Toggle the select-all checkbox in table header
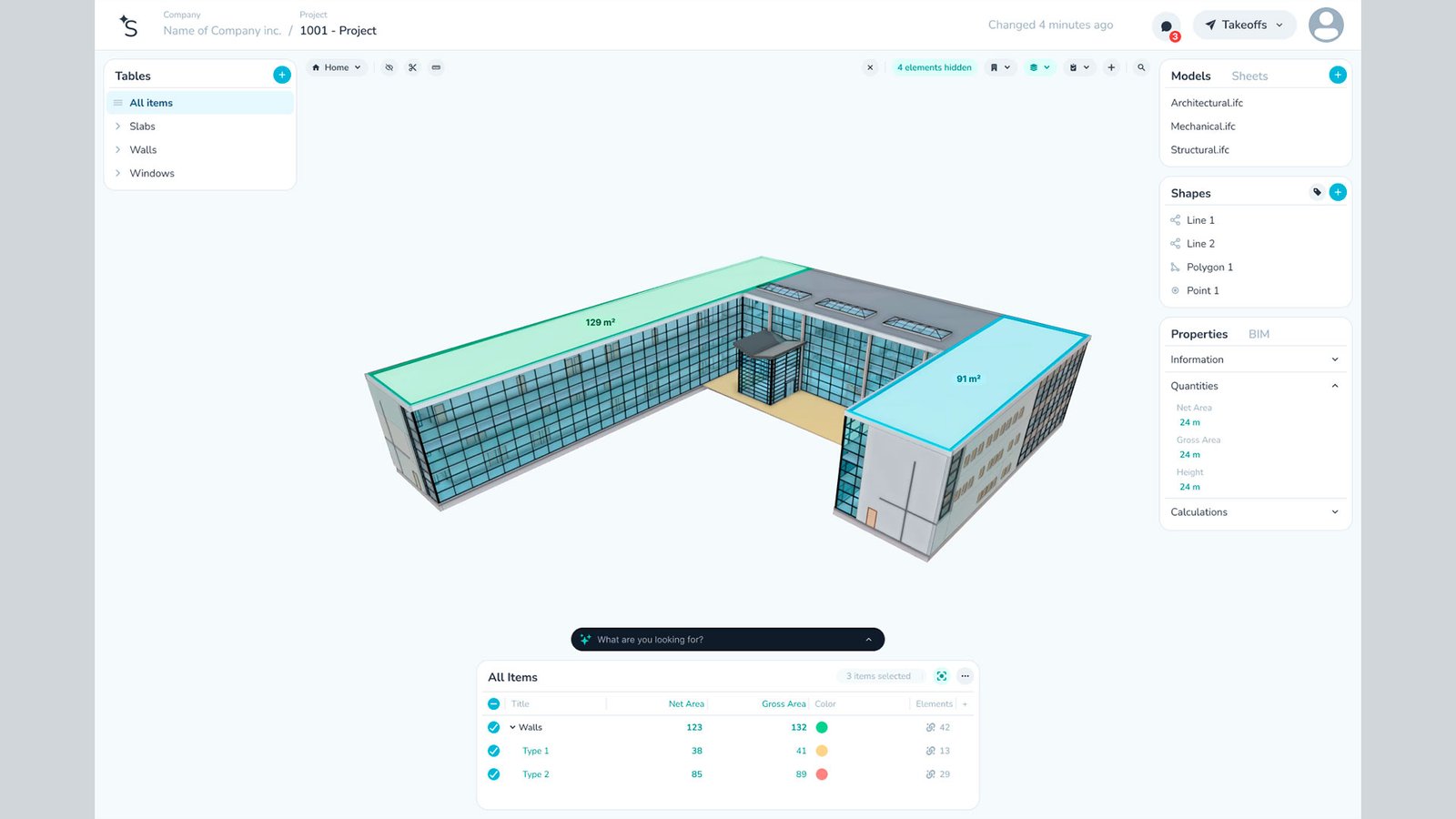Image resolution: width=1456 pixels, height=819 pixels. coord(493,703)
